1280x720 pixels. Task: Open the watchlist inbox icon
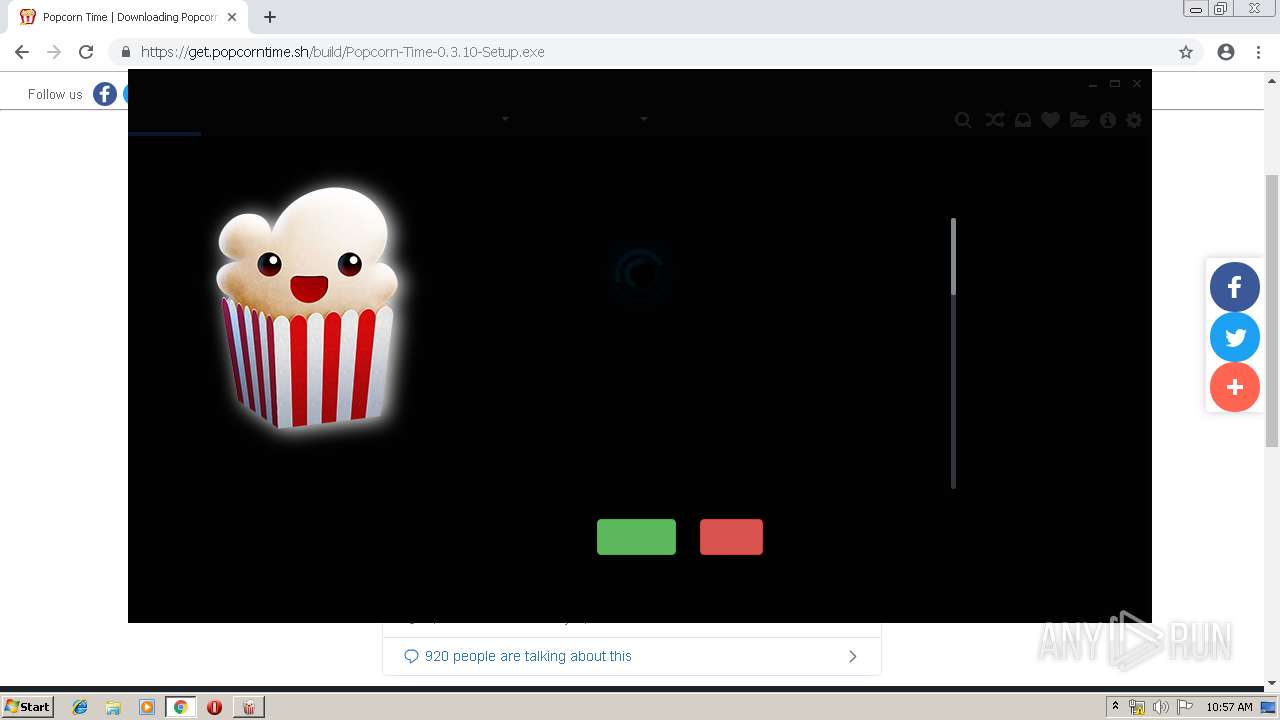tap(1023, 120)
